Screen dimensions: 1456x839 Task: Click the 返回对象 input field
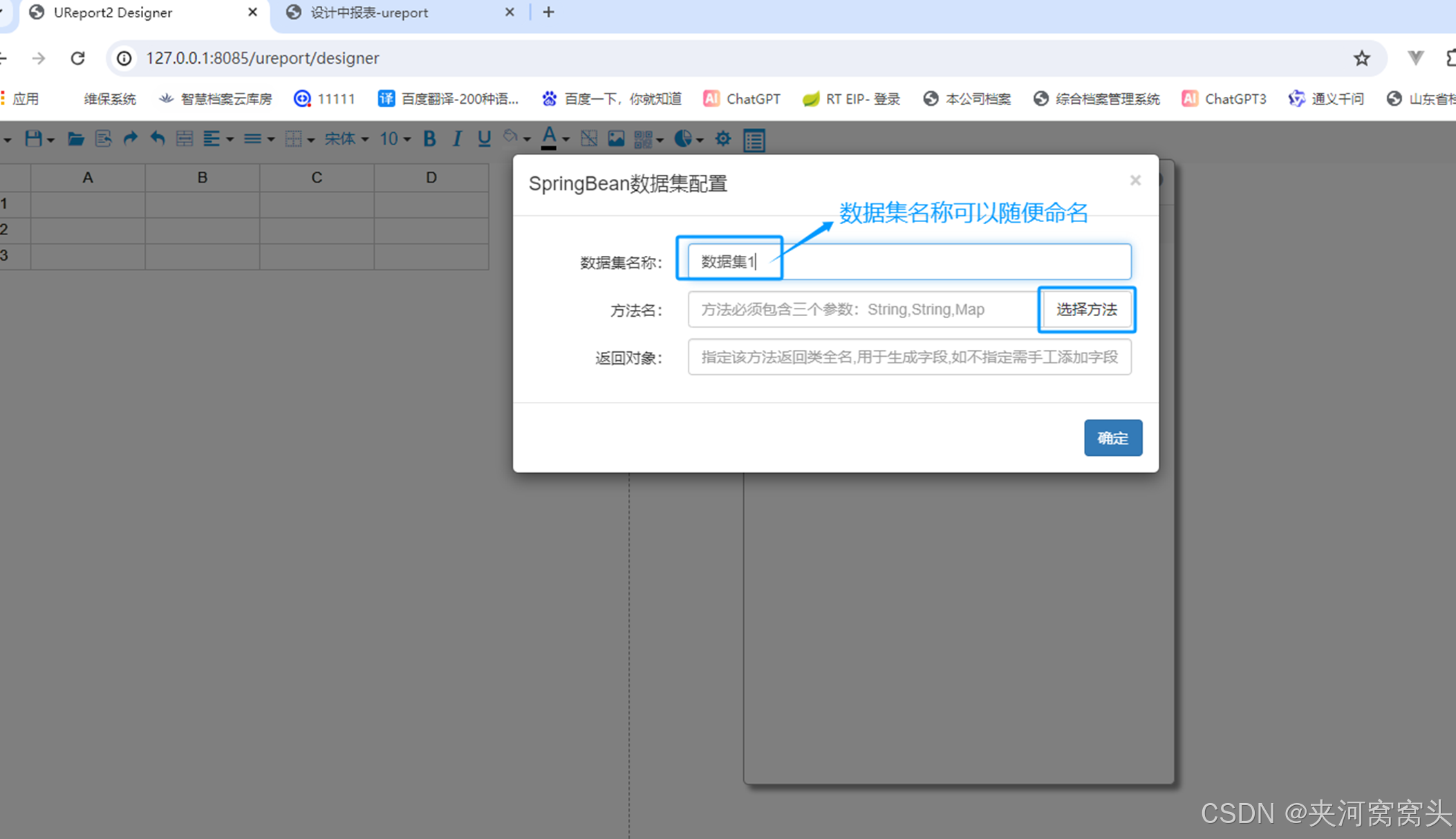coord(909,357)
